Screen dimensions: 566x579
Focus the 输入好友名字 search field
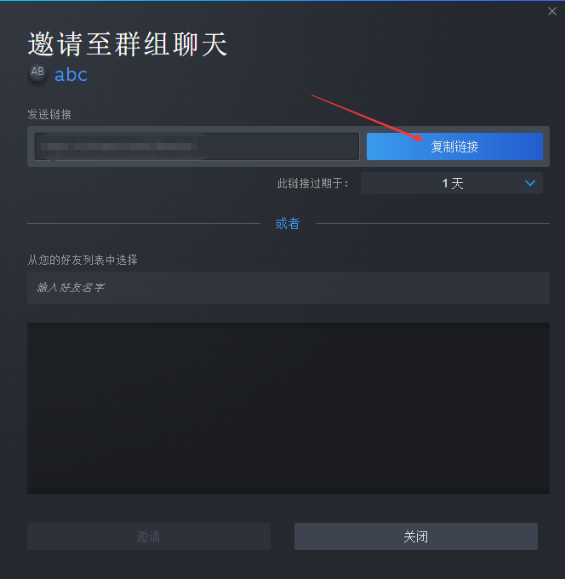click(288, 288)
